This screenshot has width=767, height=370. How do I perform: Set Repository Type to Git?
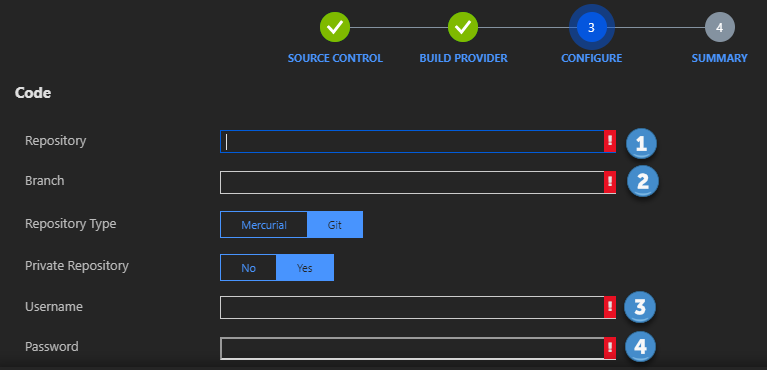335,225
